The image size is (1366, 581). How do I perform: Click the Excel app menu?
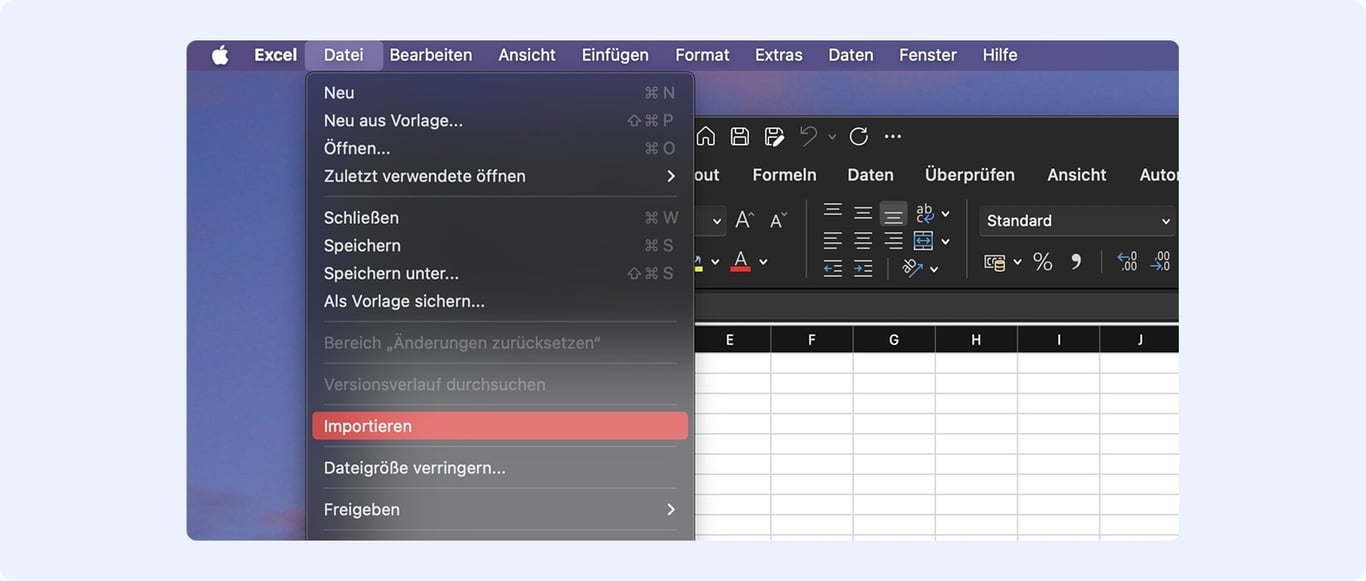tap(276, 55)
